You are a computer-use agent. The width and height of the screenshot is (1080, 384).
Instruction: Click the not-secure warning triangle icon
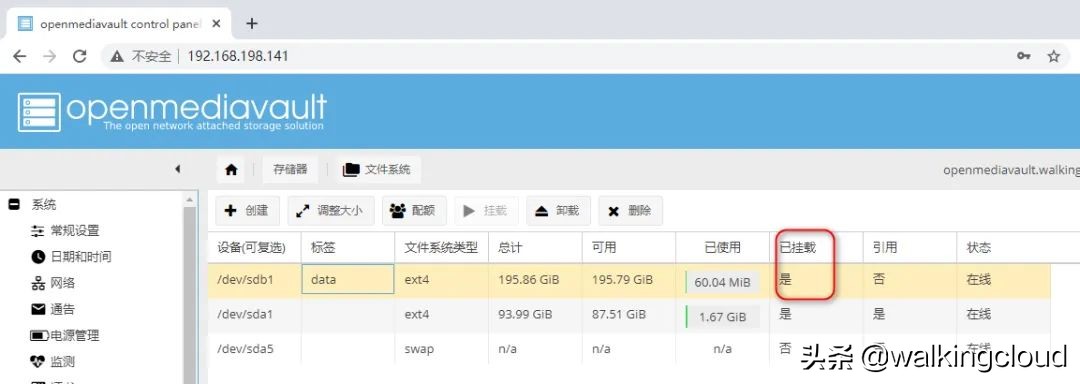pyautogui.click(x=117, y=56)
